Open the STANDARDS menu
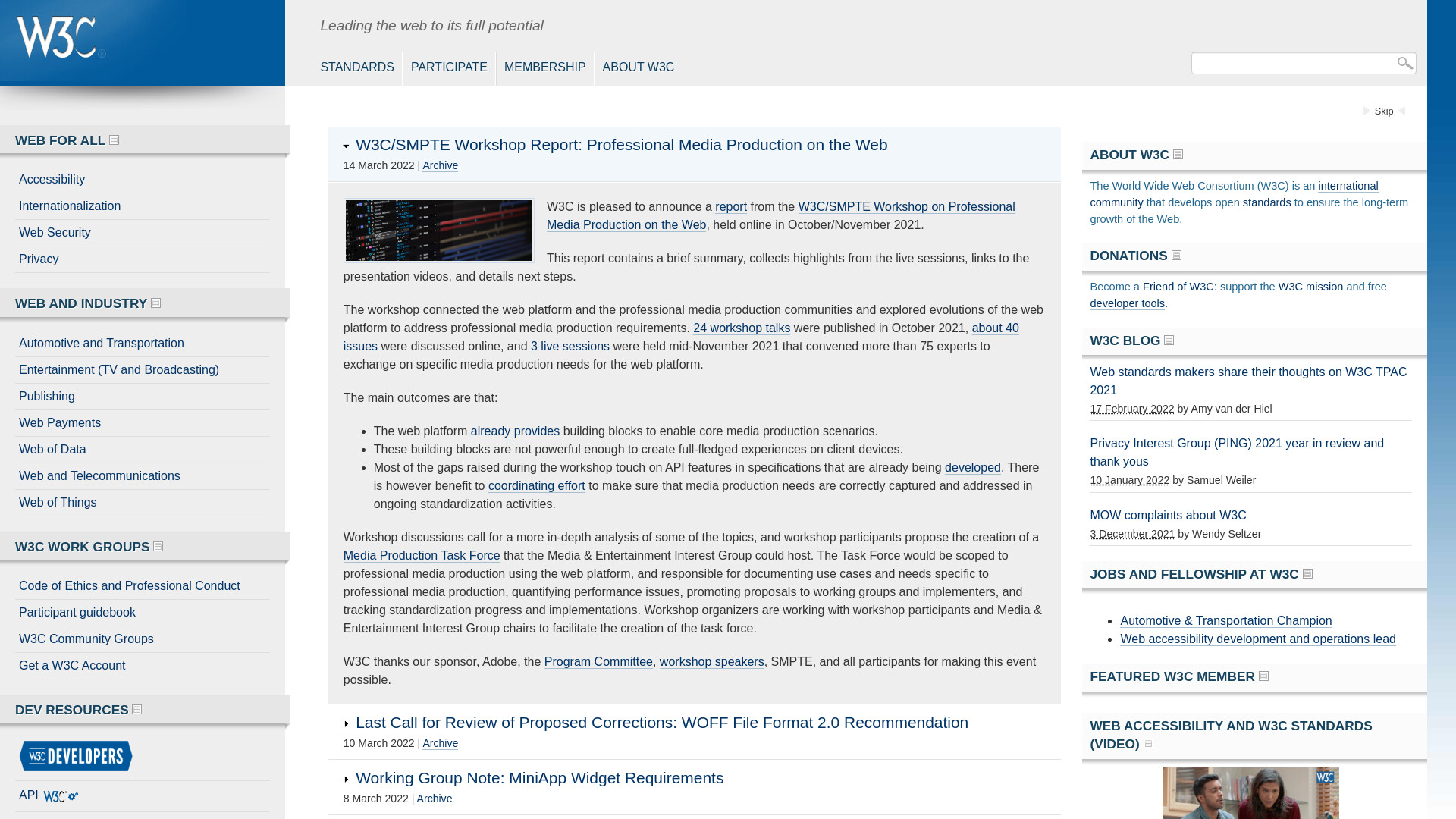 coord(357,67)
